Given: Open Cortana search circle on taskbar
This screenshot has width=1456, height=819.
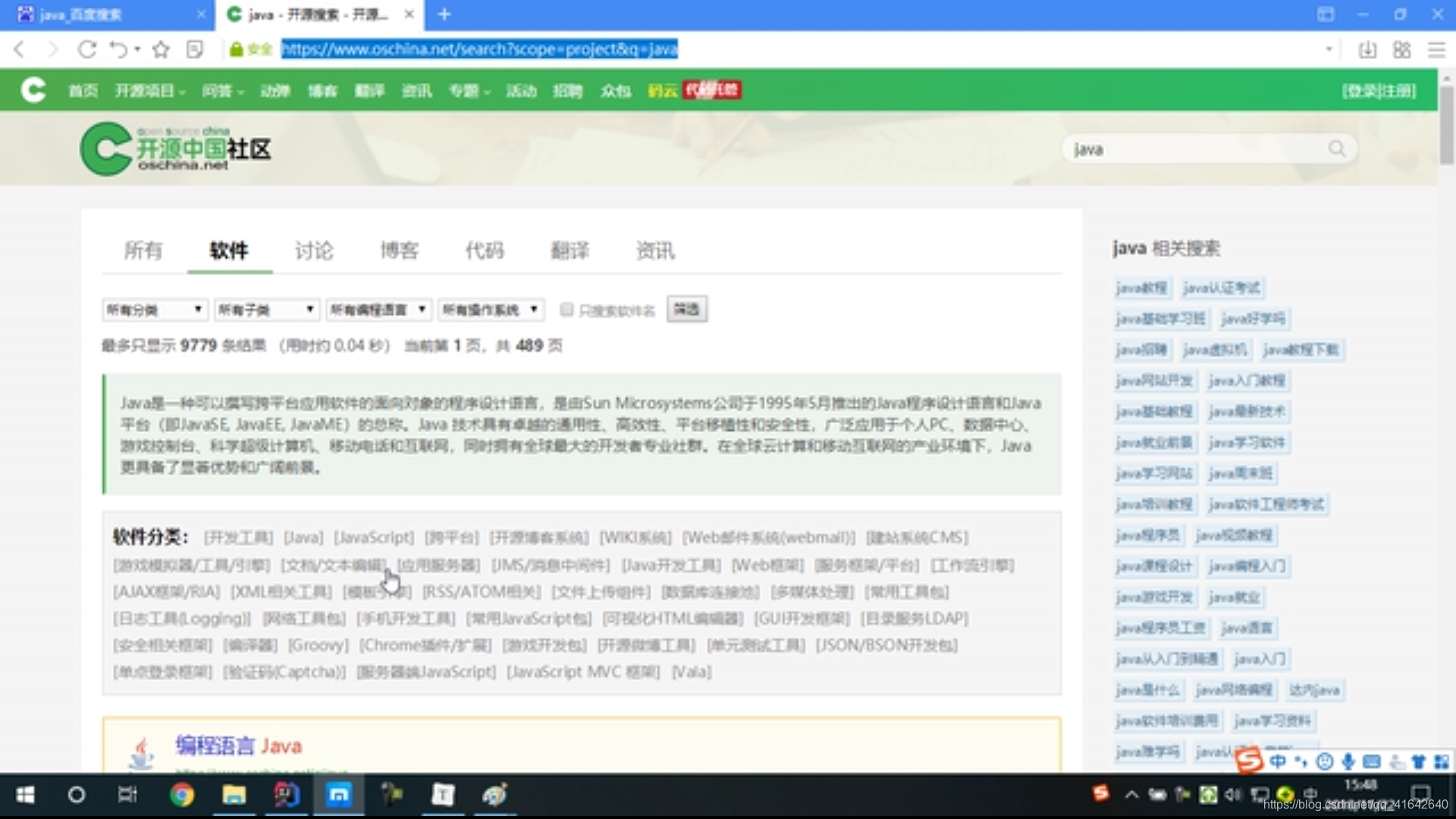Looking at the screenshot, I should [x=77, y=795].
